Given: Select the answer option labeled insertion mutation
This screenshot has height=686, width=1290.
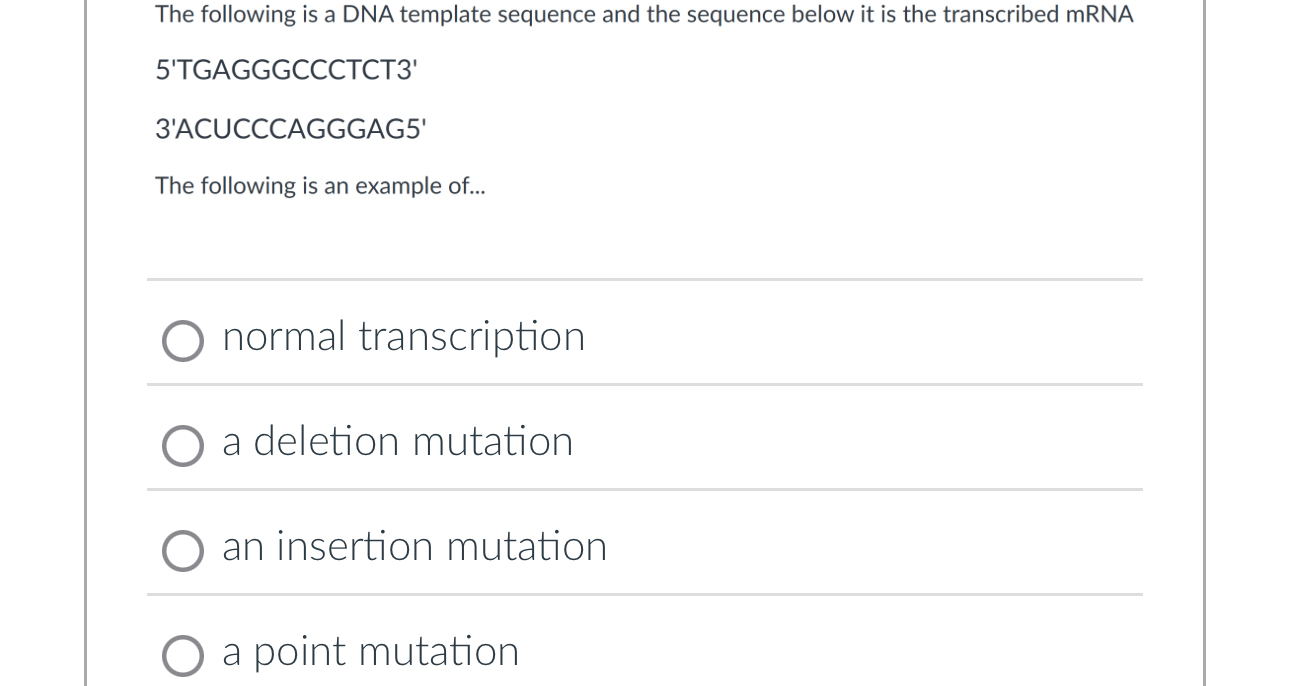Looking at the screenshot, I should pos(414,546).
